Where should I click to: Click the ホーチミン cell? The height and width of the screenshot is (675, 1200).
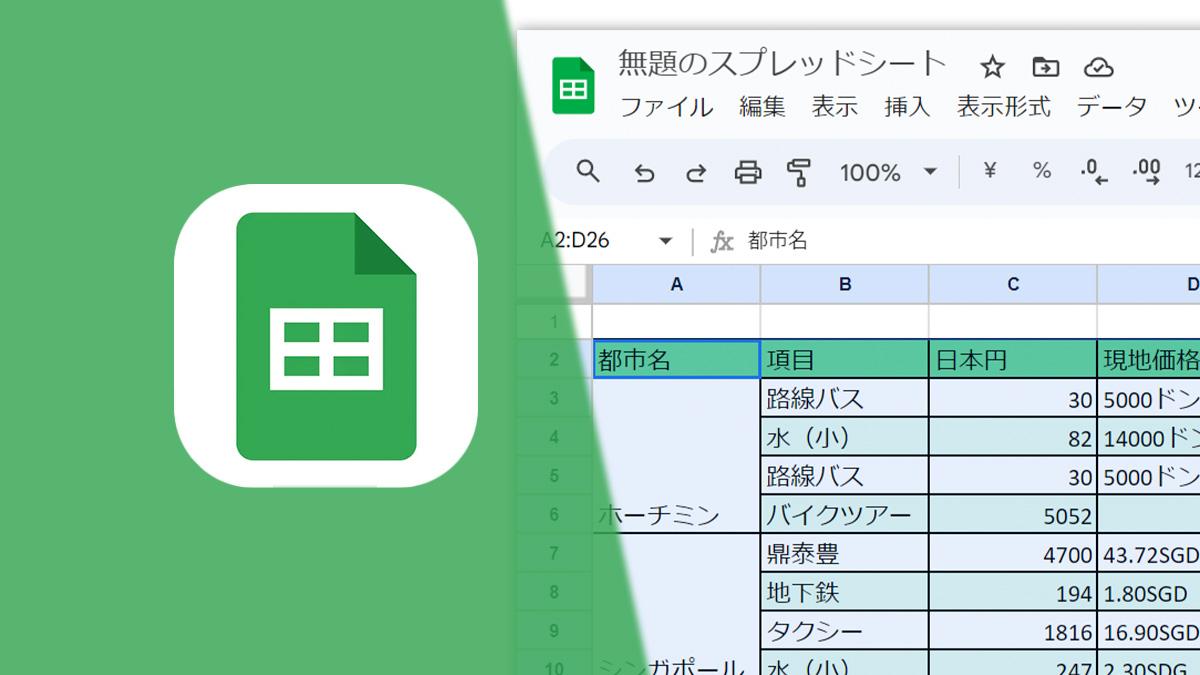[677, 456]
